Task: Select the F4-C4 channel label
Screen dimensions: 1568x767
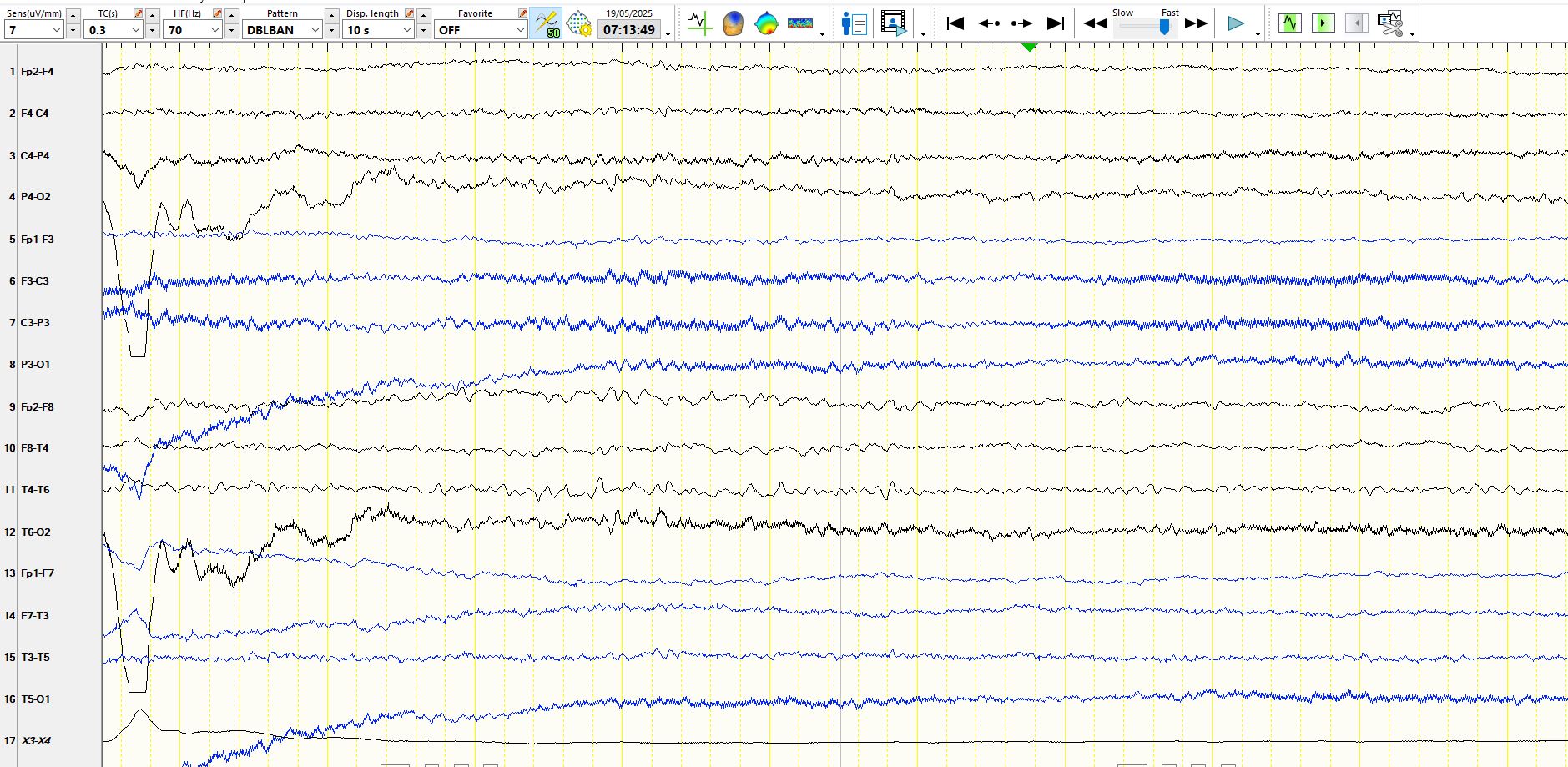Action: (x=35, y=114)
